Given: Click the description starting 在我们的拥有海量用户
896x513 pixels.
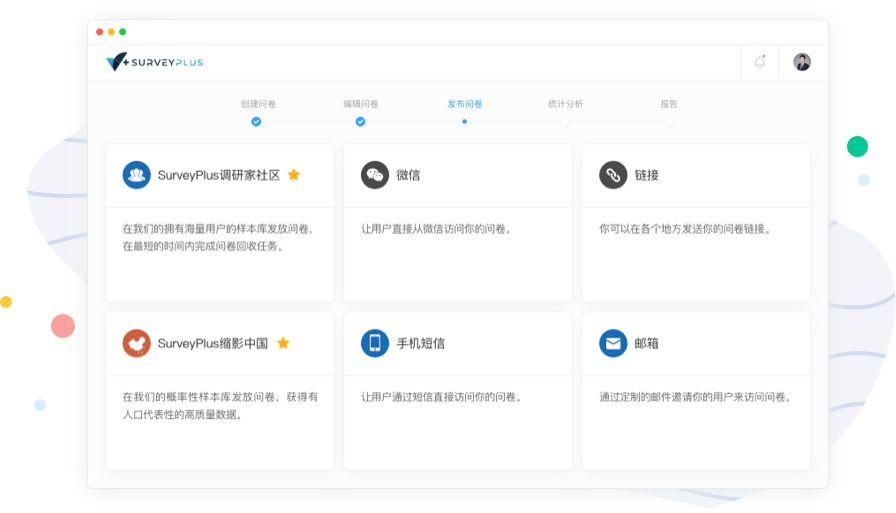Looking at the screenshot, I should (218, 238).
